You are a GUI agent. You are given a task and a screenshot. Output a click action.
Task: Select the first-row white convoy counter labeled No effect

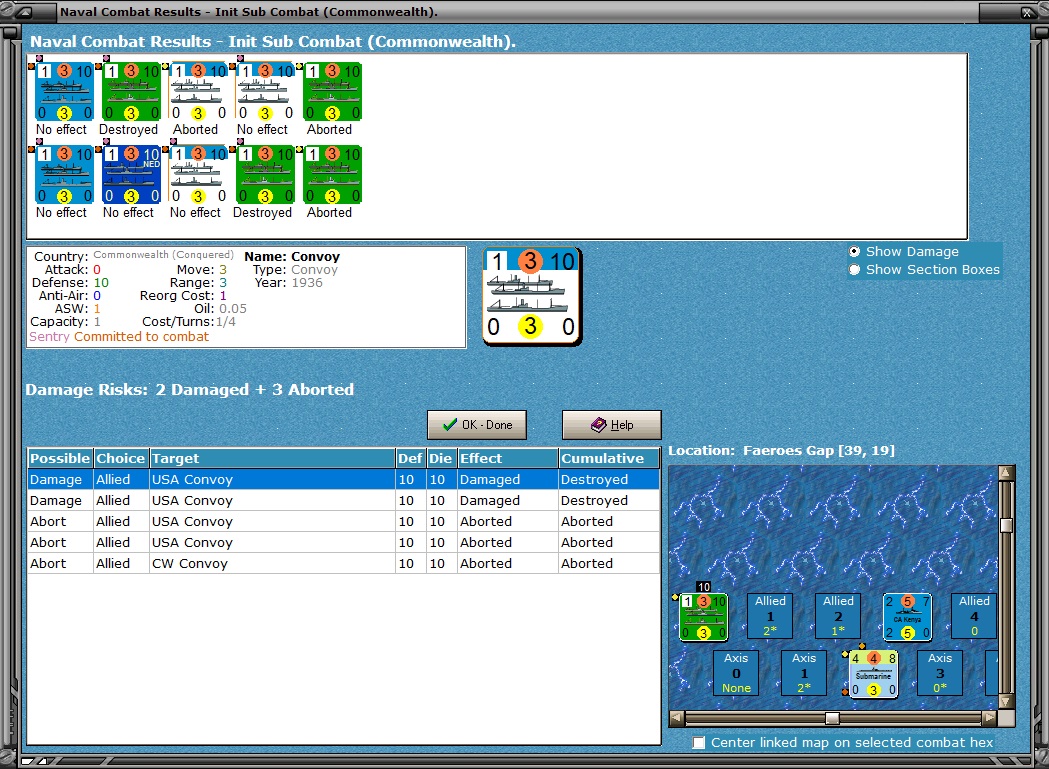coord(265,92)
